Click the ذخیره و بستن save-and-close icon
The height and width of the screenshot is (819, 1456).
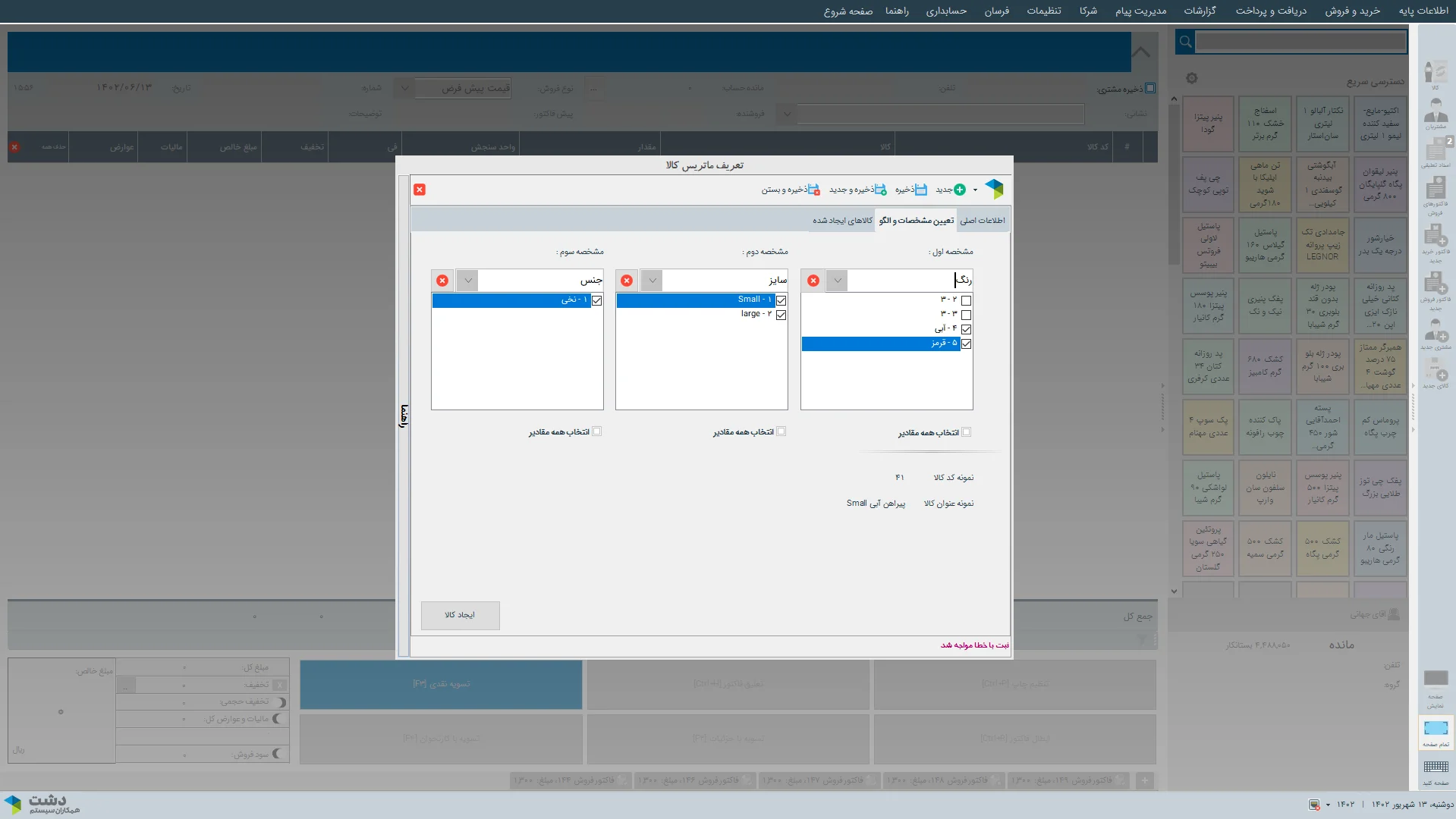coord(813,190)
